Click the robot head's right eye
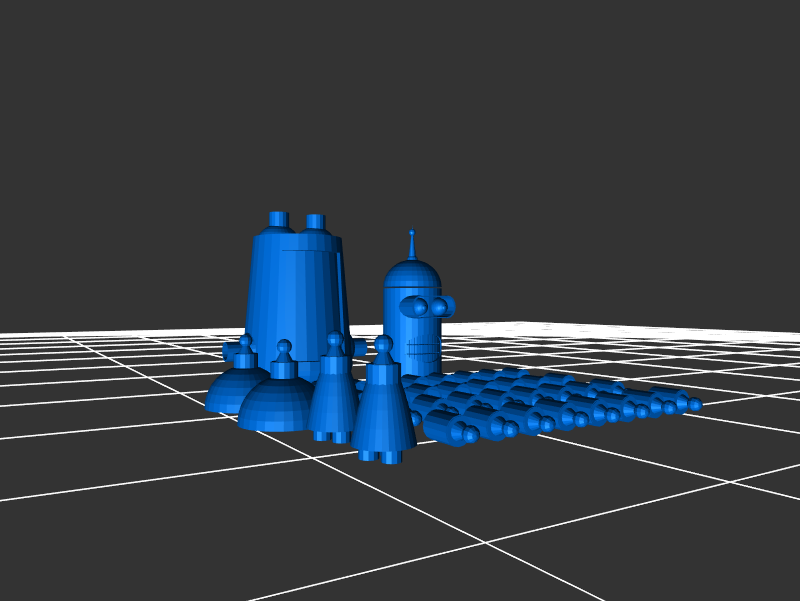800x601 pixels. [x=440, y=306]
